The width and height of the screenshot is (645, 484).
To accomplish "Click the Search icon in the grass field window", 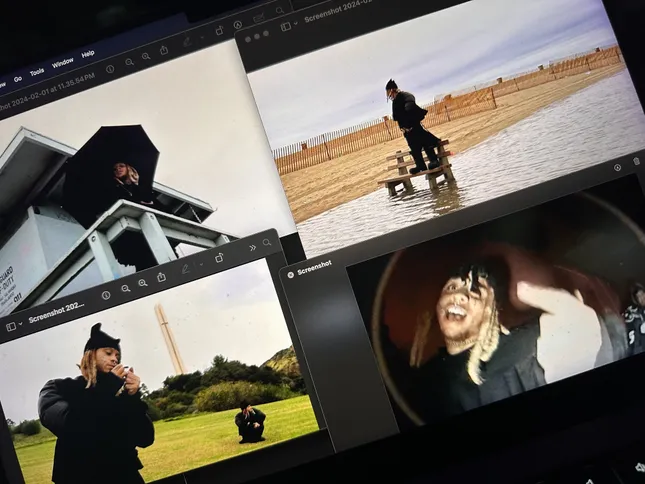I will 267,243.
